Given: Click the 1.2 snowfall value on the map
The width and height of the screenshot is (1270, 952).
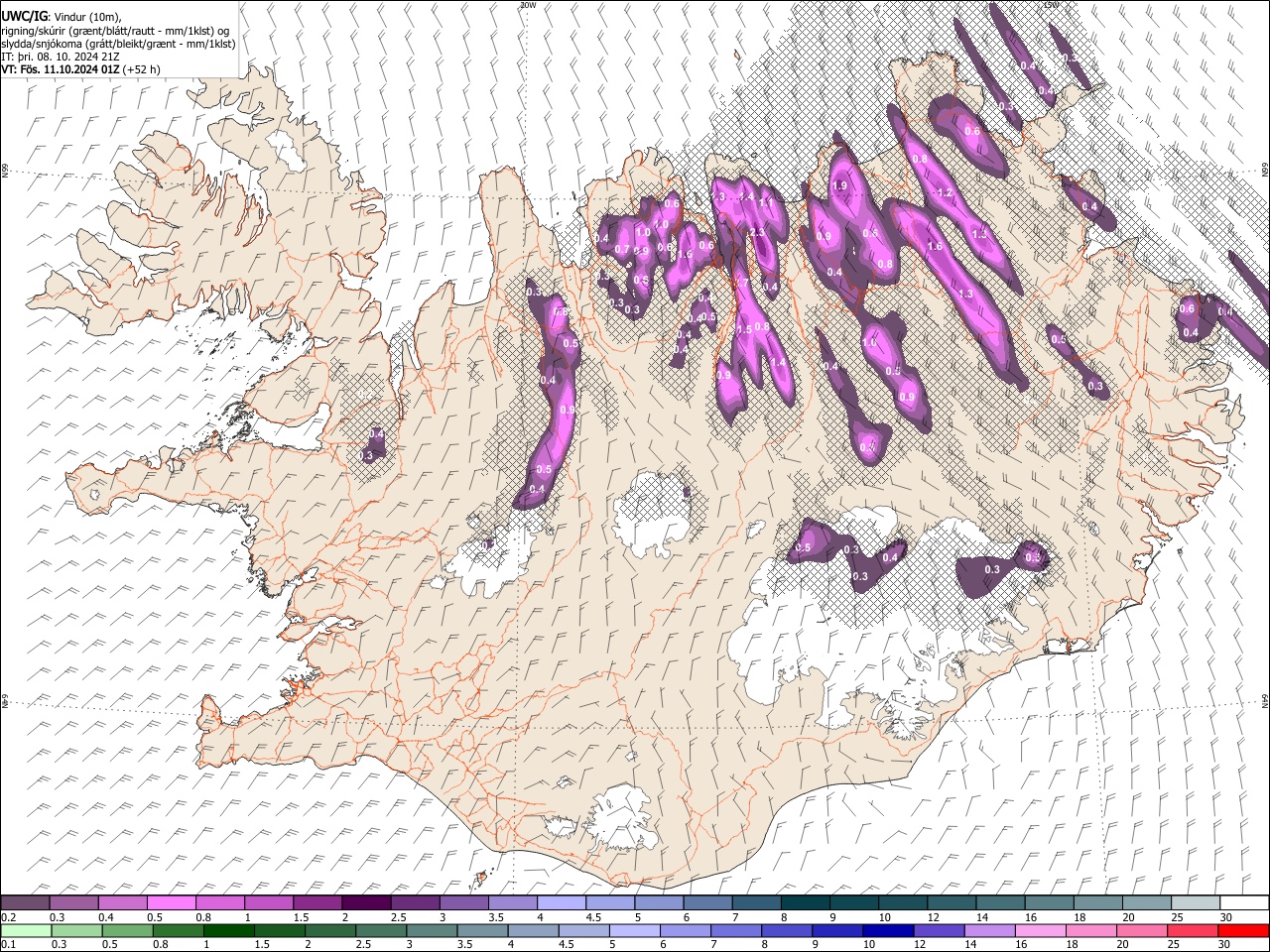Looking at the screenshot, I should click(x=945, y=193).
